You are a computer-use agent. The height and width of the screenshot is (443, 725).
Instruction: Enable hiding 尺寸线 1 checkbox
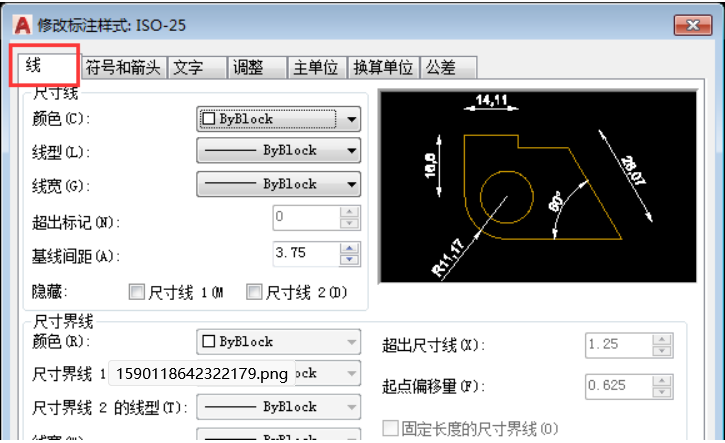coord(137,292)
